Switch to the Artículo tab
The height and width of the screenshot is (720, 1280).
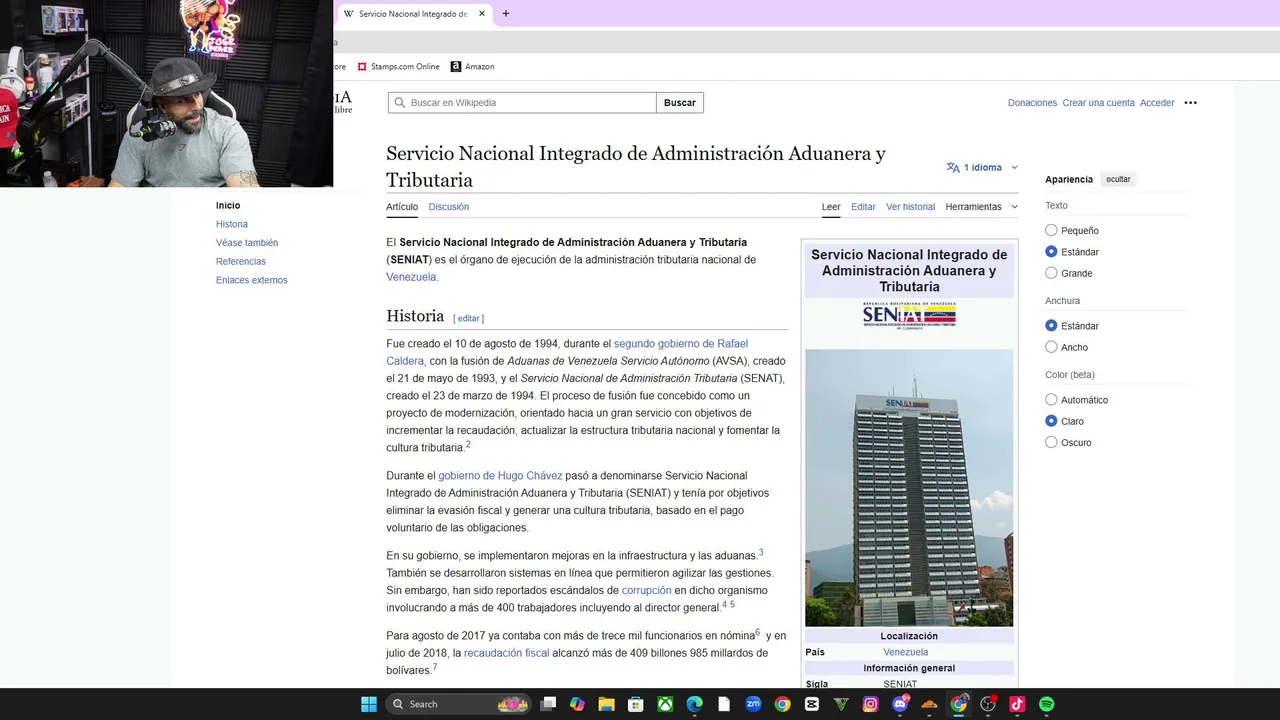[x=402, y=207]
